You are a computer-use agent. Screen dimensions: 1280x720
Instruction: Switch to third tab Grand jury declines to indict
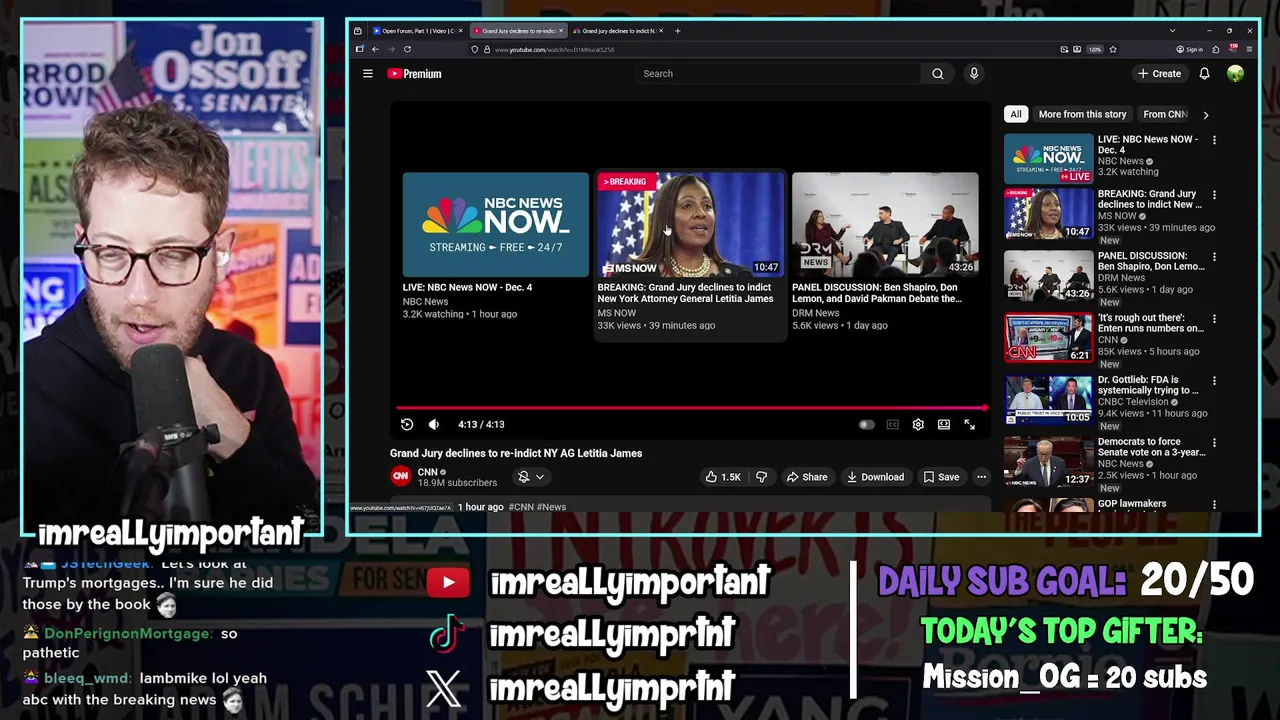pos(618,31)
